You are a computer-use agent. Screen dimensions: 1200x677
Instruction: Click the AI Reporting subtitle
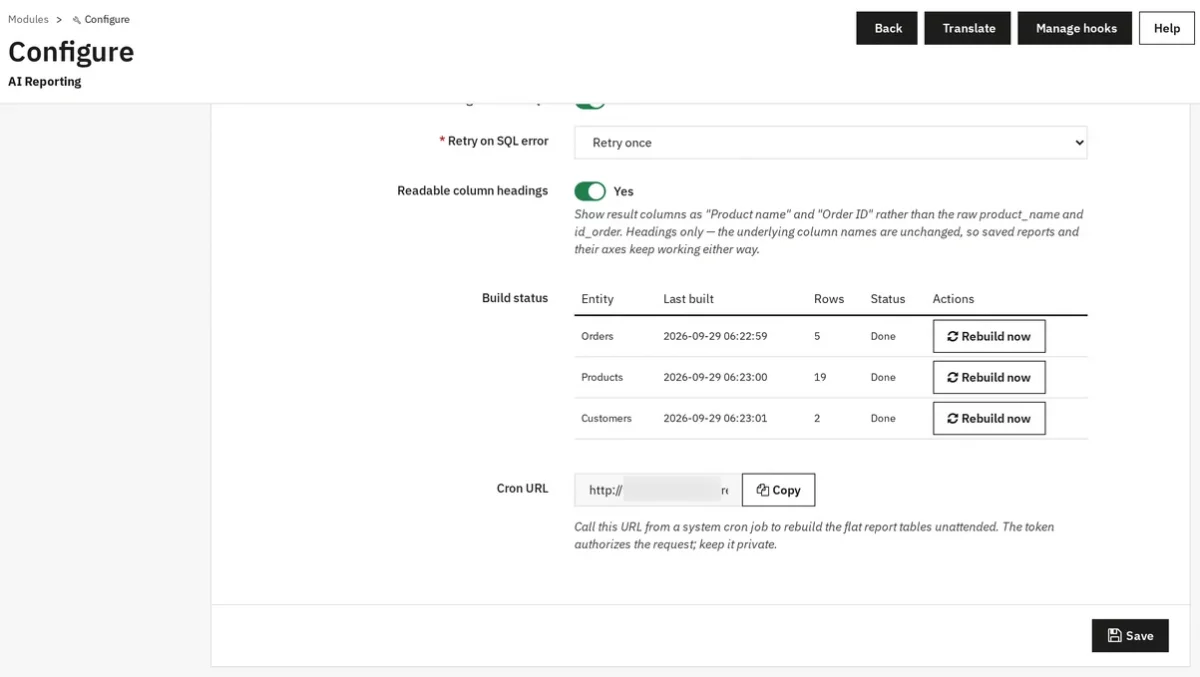click(x=45, y=82)
